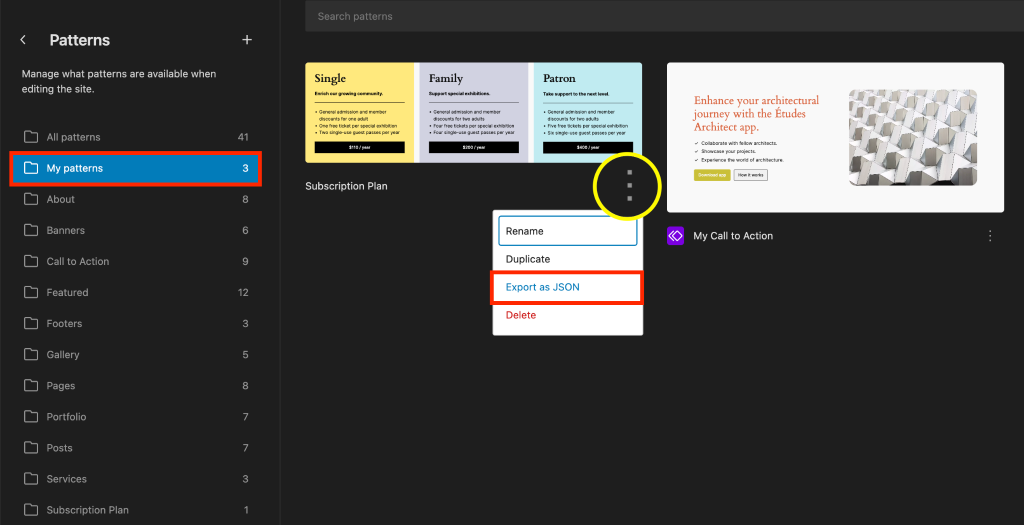Screen dimensions: 1024x525
Task: Open the Banners category
Action: pyautogui.click(x=136, y=231)
